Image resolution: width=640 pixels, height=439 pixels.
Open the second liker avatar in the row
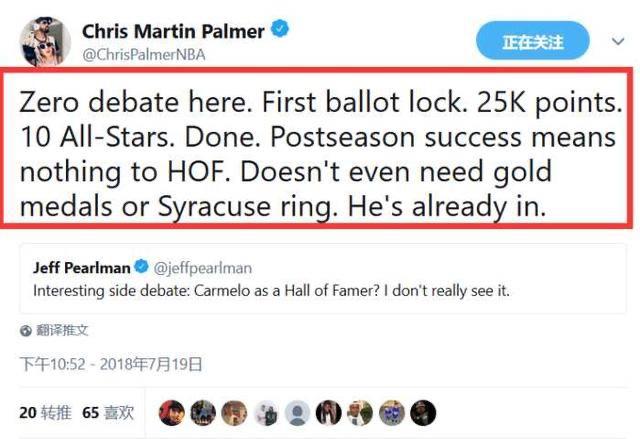click(203, 412)
